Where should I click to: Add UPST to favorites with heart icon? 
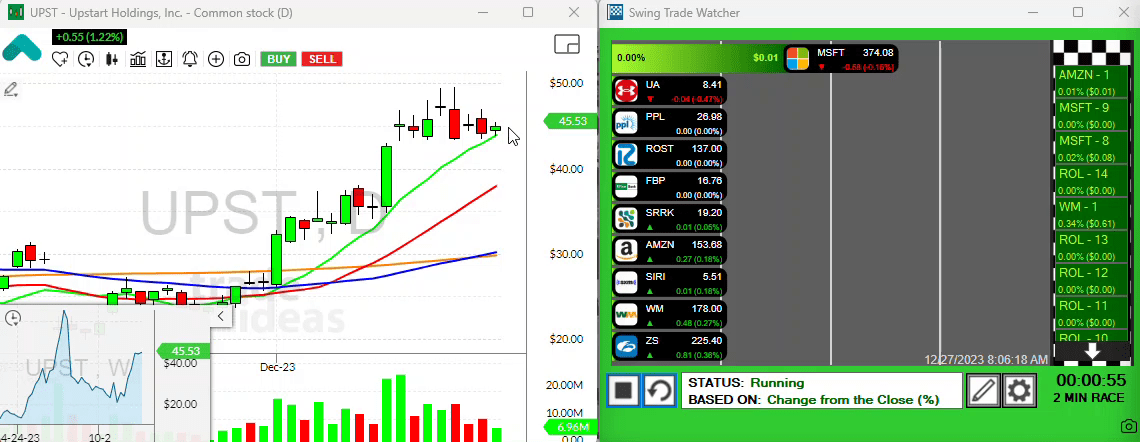coord(60,60)
